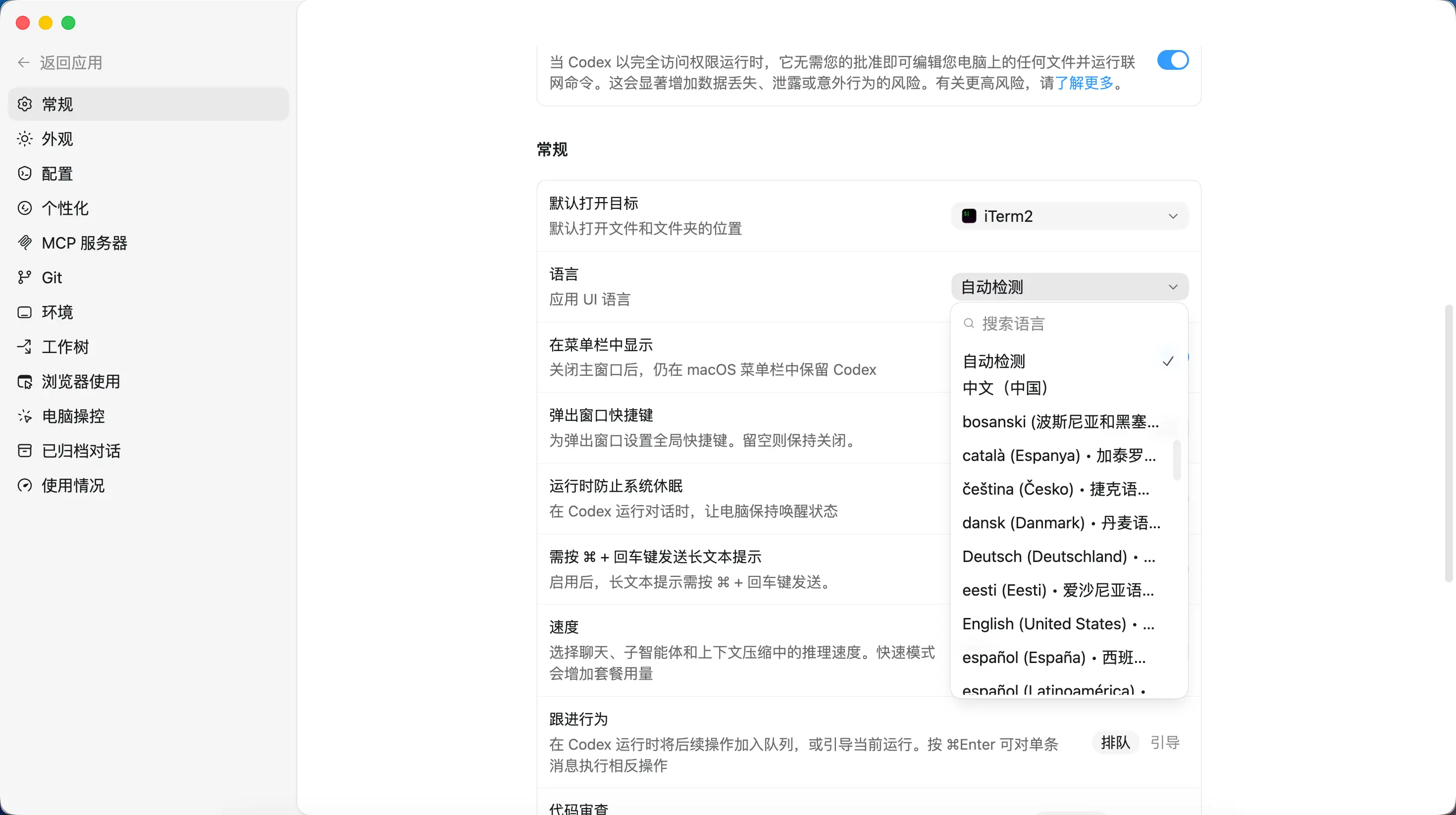Screen dimensions: 1456x815
Task: Switch follow-up behavior to 引导
Action: (x=1164, y=743)
